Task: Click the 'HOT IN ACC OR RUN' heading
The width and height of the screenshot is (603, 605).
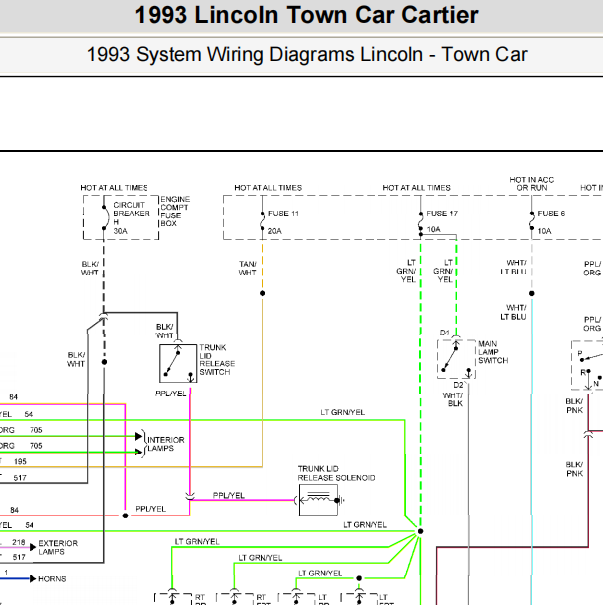Action: pyautogui.click(x=532, y=184)
